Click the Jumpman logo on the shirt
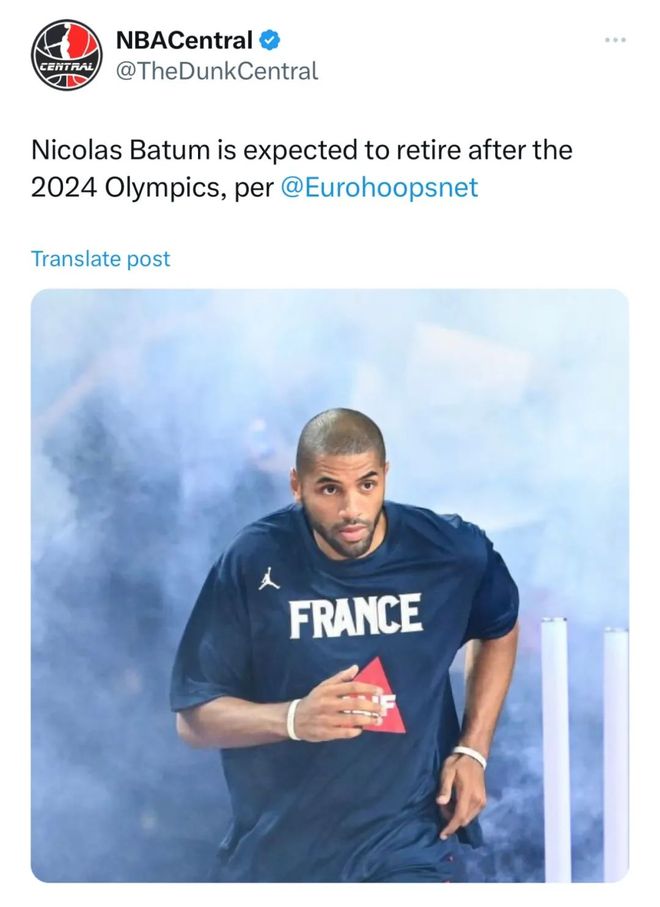The image size is (660, 907). (x=269, y=578)
